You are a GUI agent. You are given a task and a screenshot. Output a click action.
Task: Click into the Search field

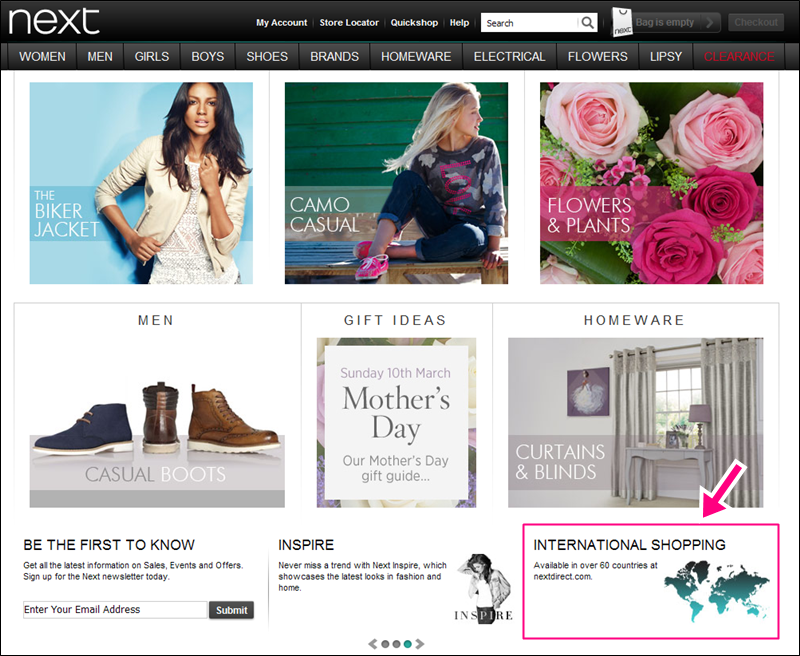tap(530, 23)
